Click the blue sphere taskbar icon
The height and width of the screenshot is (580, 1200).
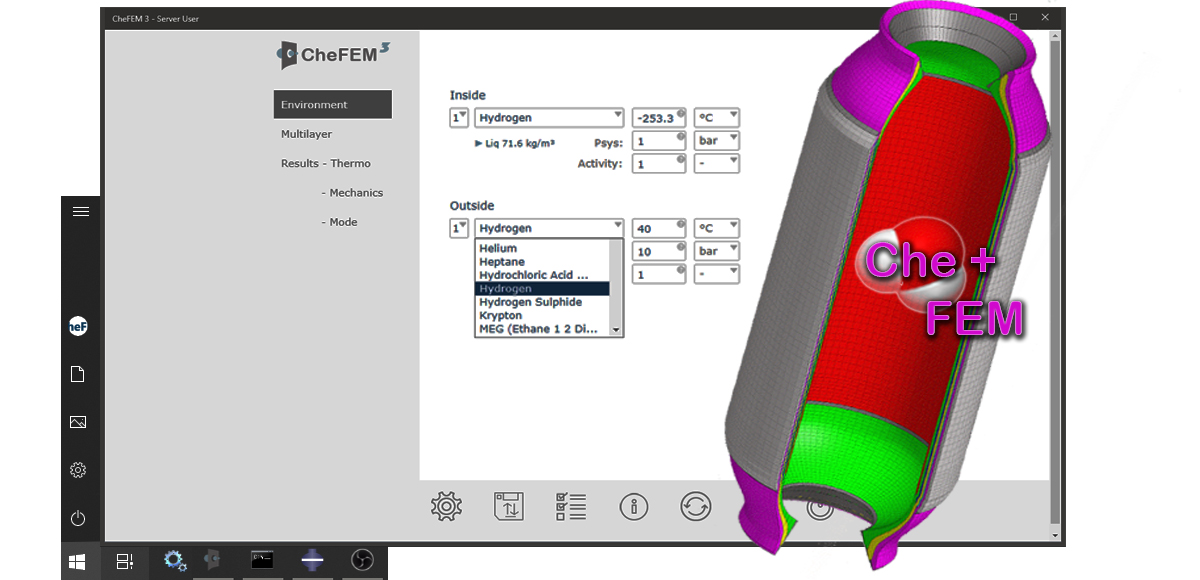tap(313, 561)
